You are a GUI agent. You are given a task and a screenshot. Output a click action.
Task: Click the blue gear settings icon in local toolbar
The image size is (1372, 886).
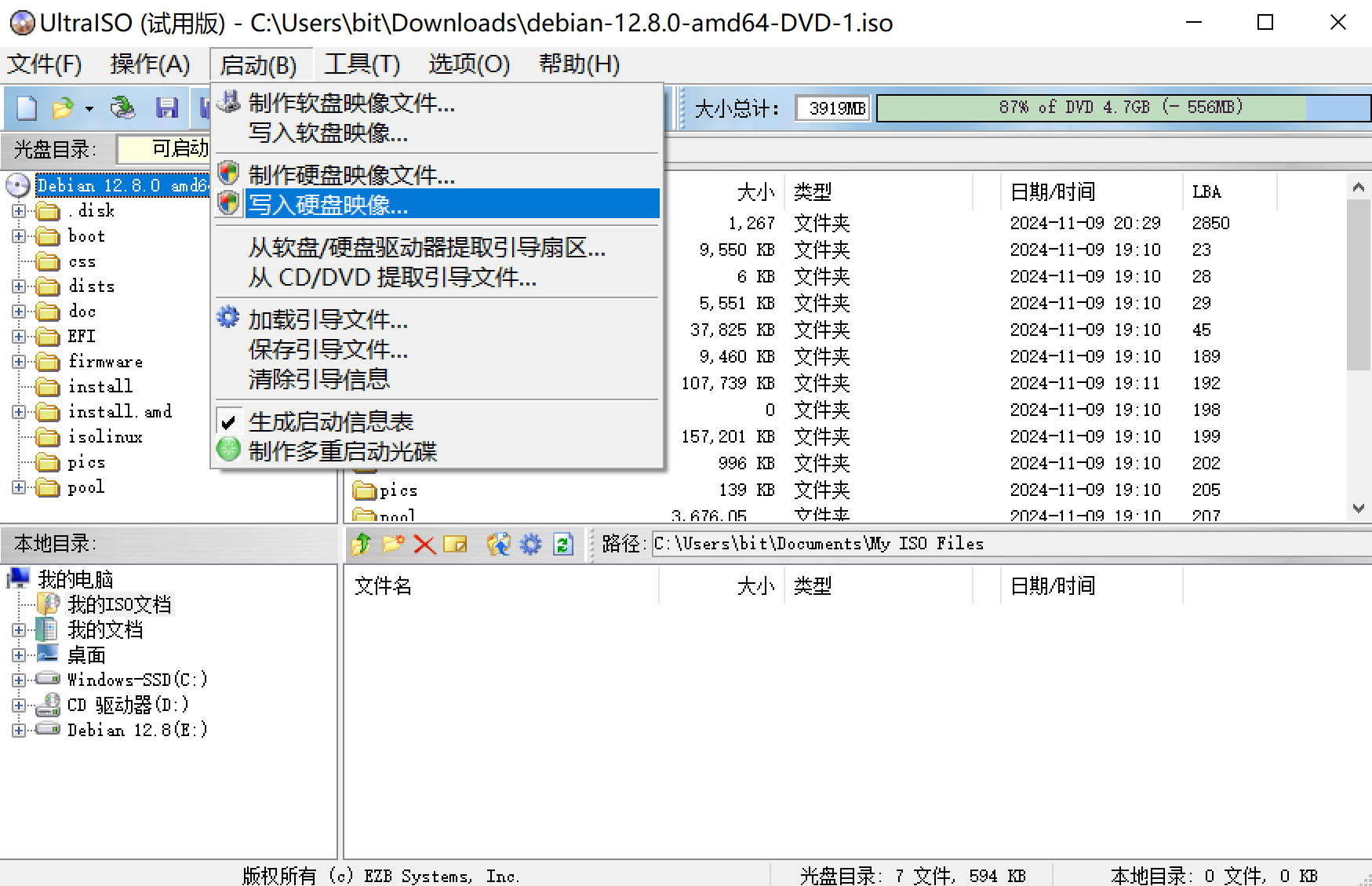click(531, 544)
